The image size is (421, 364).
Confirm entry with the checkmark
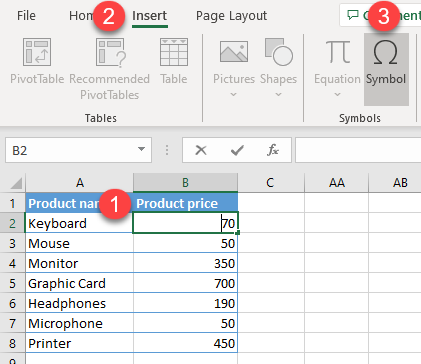(237, 150)
